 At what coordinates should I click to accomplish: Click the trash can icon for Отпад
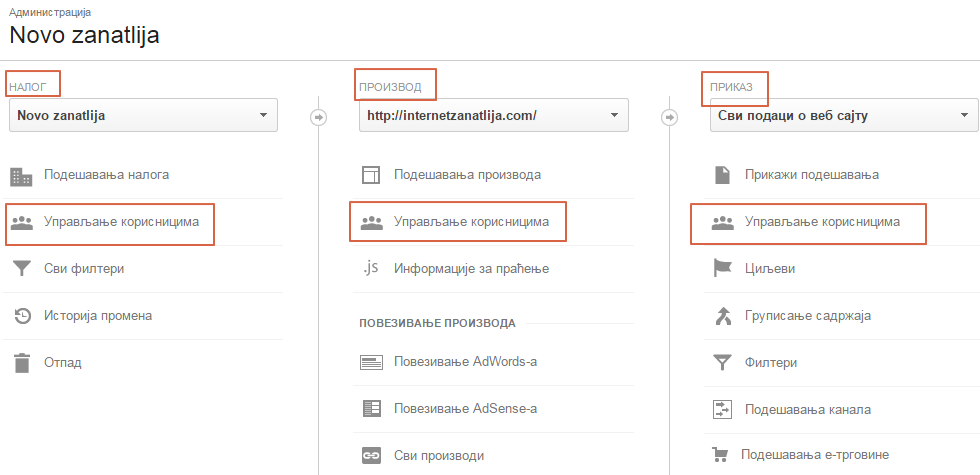click(21, 362)
